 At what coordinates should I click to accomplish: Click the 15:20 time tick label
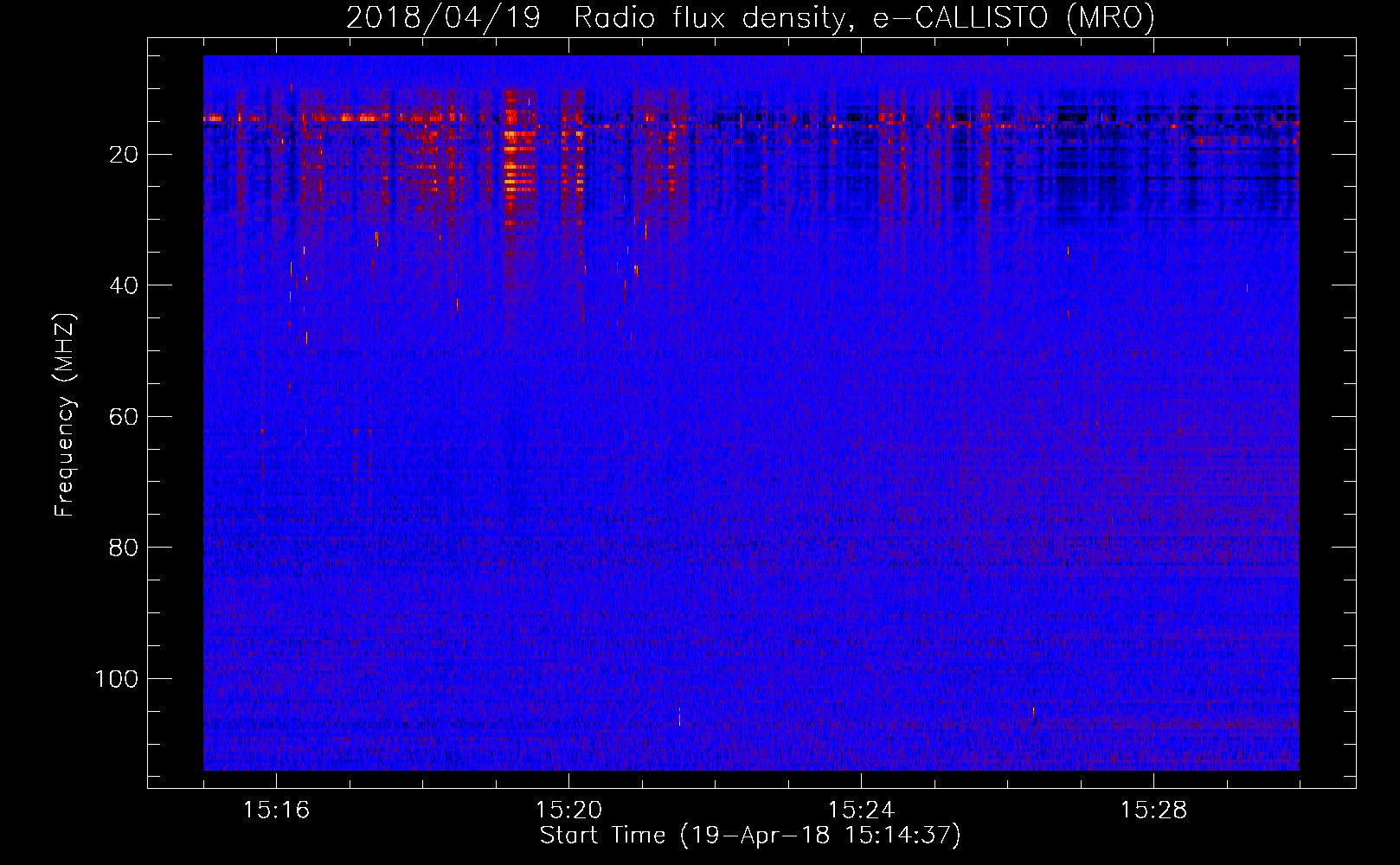[x=568, y=811]
